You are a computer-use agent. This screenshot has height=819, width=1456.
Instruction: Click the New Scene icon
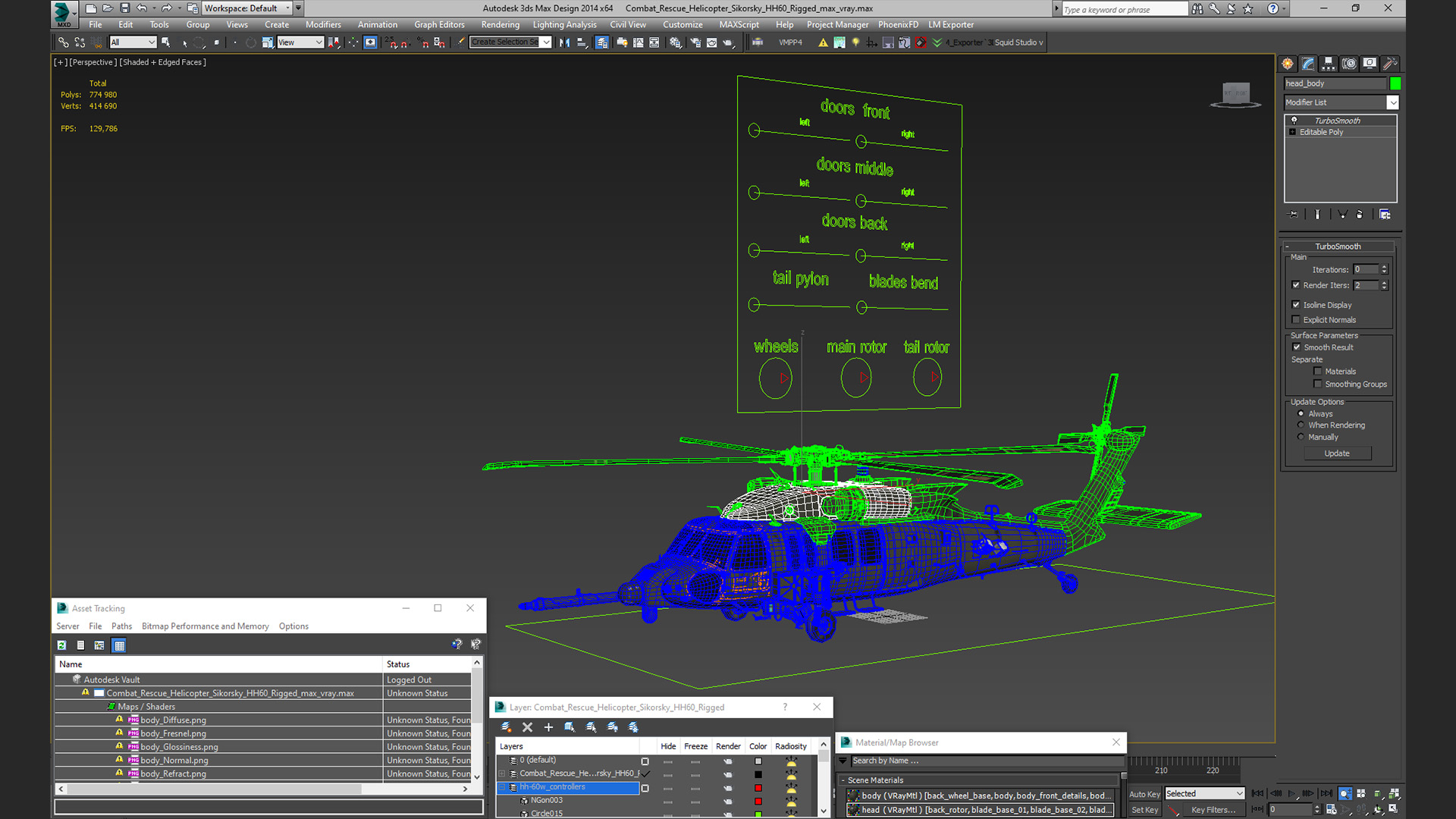click(91, 8)
